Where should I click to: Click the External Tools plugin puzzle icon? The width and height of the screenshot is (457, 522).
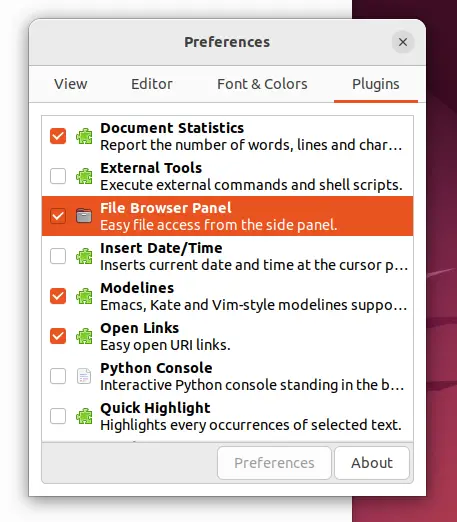point(84,176)
